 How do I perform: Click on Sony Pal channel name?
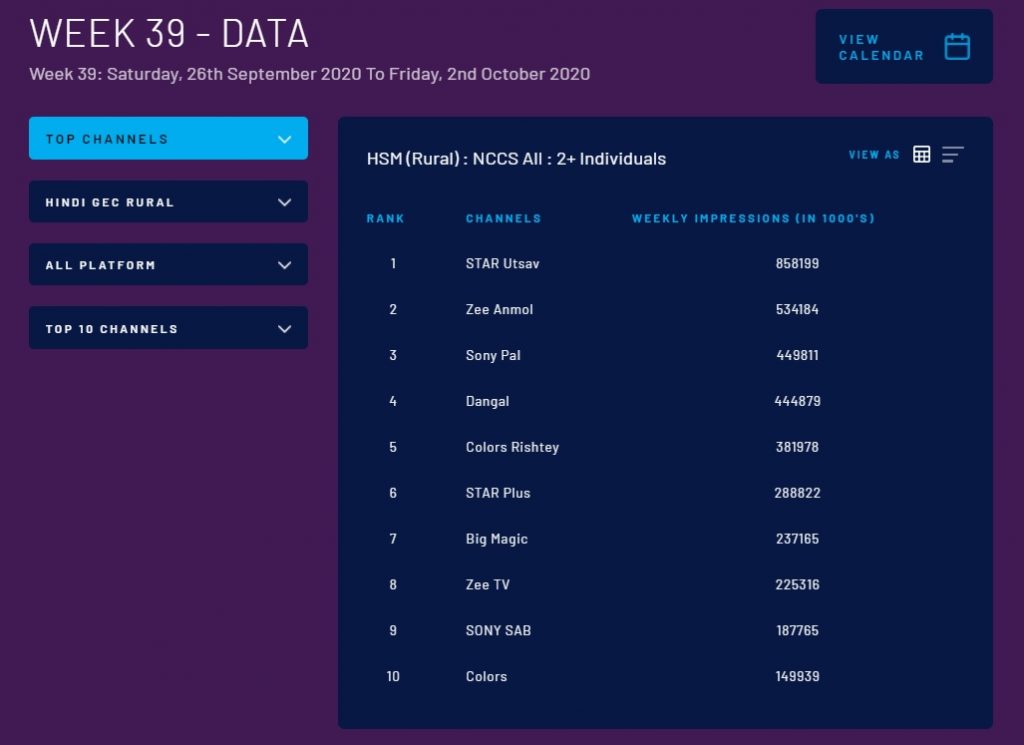pos(493,356)
